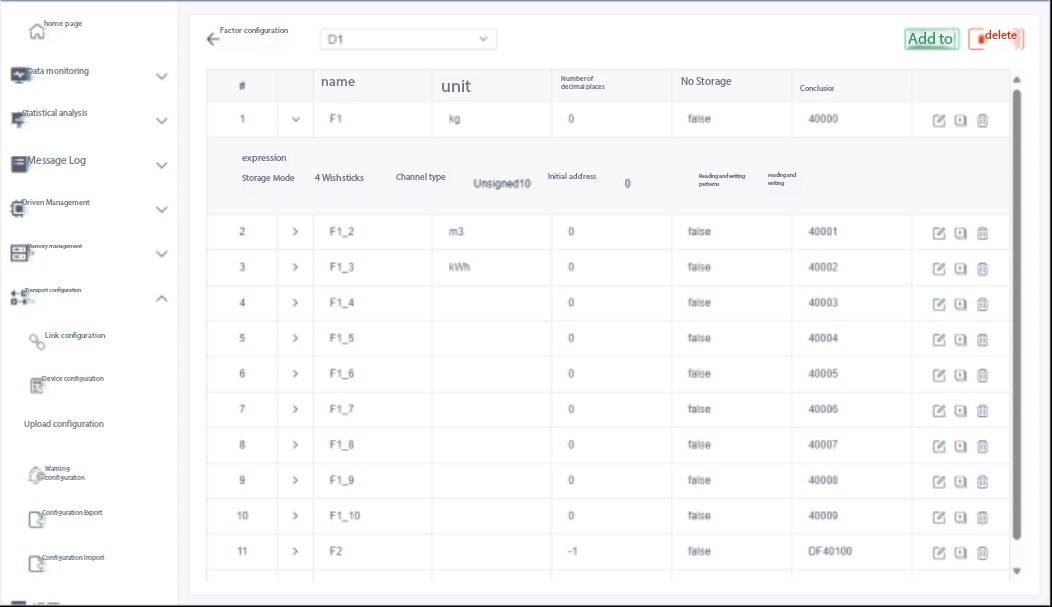Click the Configuration Export icon
1052x607 pixels.
click(x=36, y=519)
